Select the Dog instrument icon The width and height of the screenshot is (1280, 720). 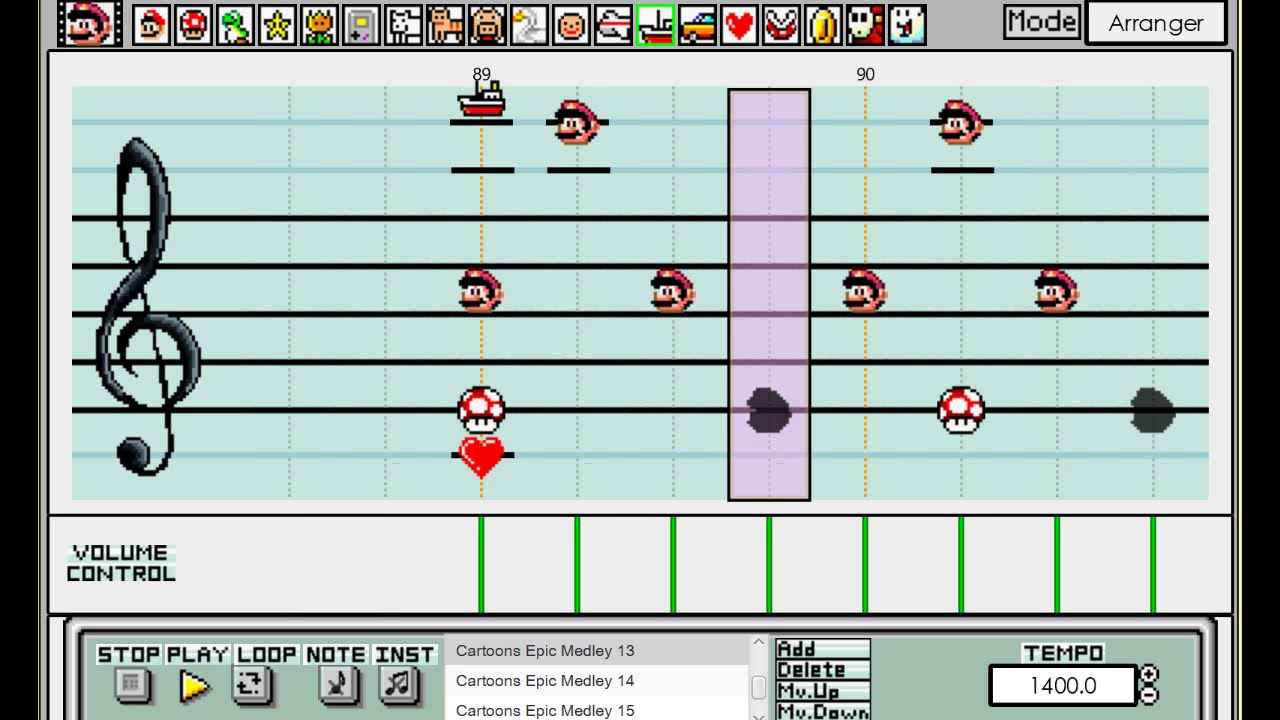tap(403, 25)
